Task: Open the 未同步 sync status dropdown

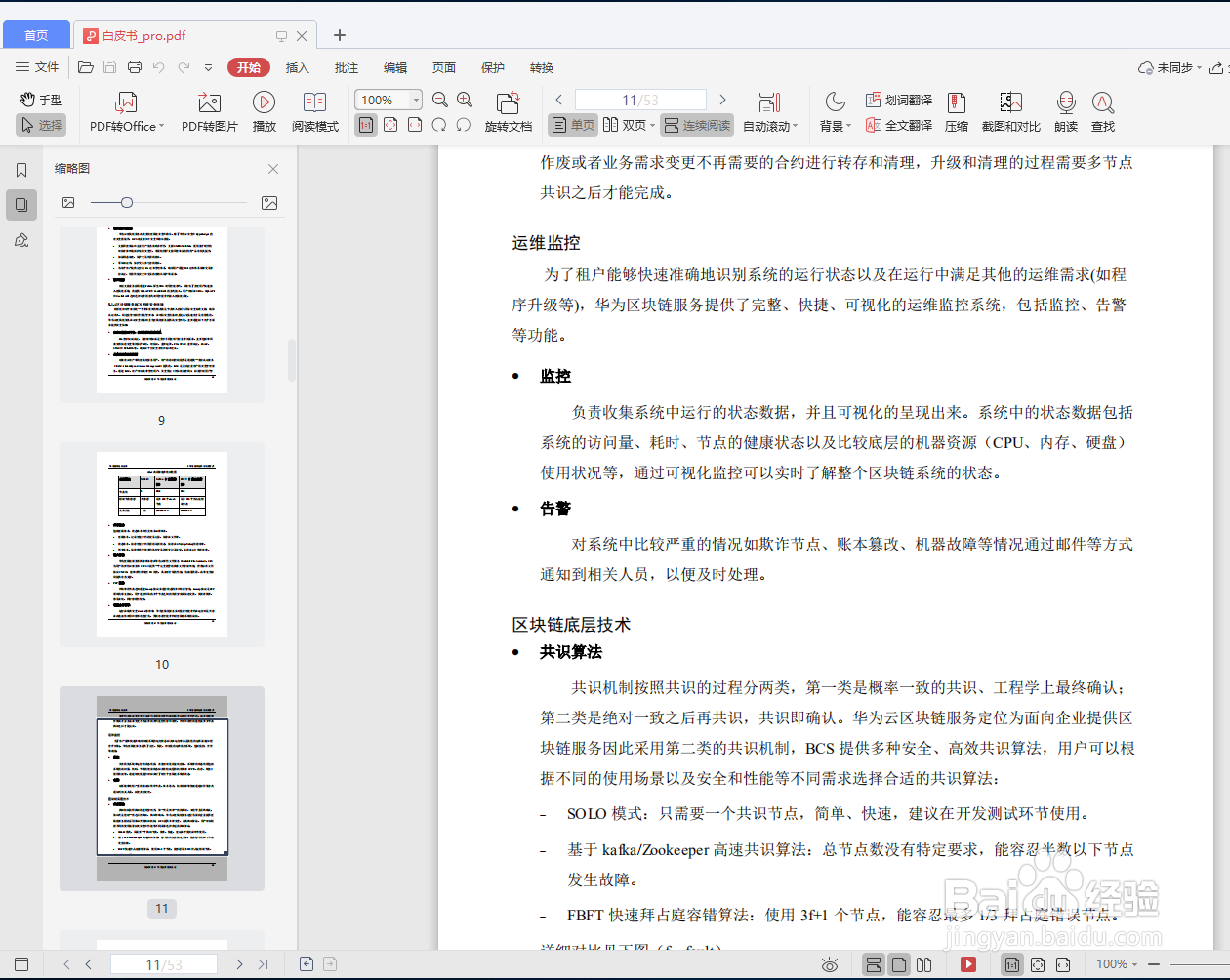Action: tap(1169, 67)
